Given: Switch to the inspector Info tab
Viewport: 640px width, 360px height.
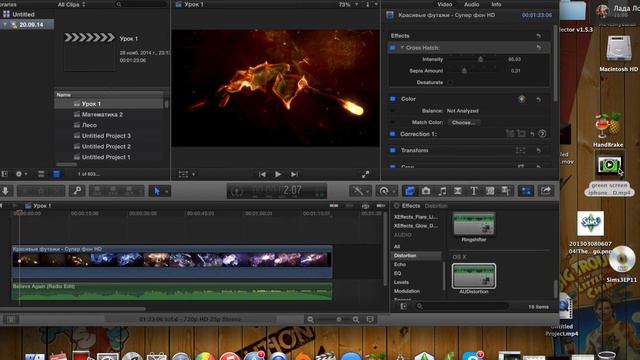Looking at the screenshot, I should tap(496, 4).
